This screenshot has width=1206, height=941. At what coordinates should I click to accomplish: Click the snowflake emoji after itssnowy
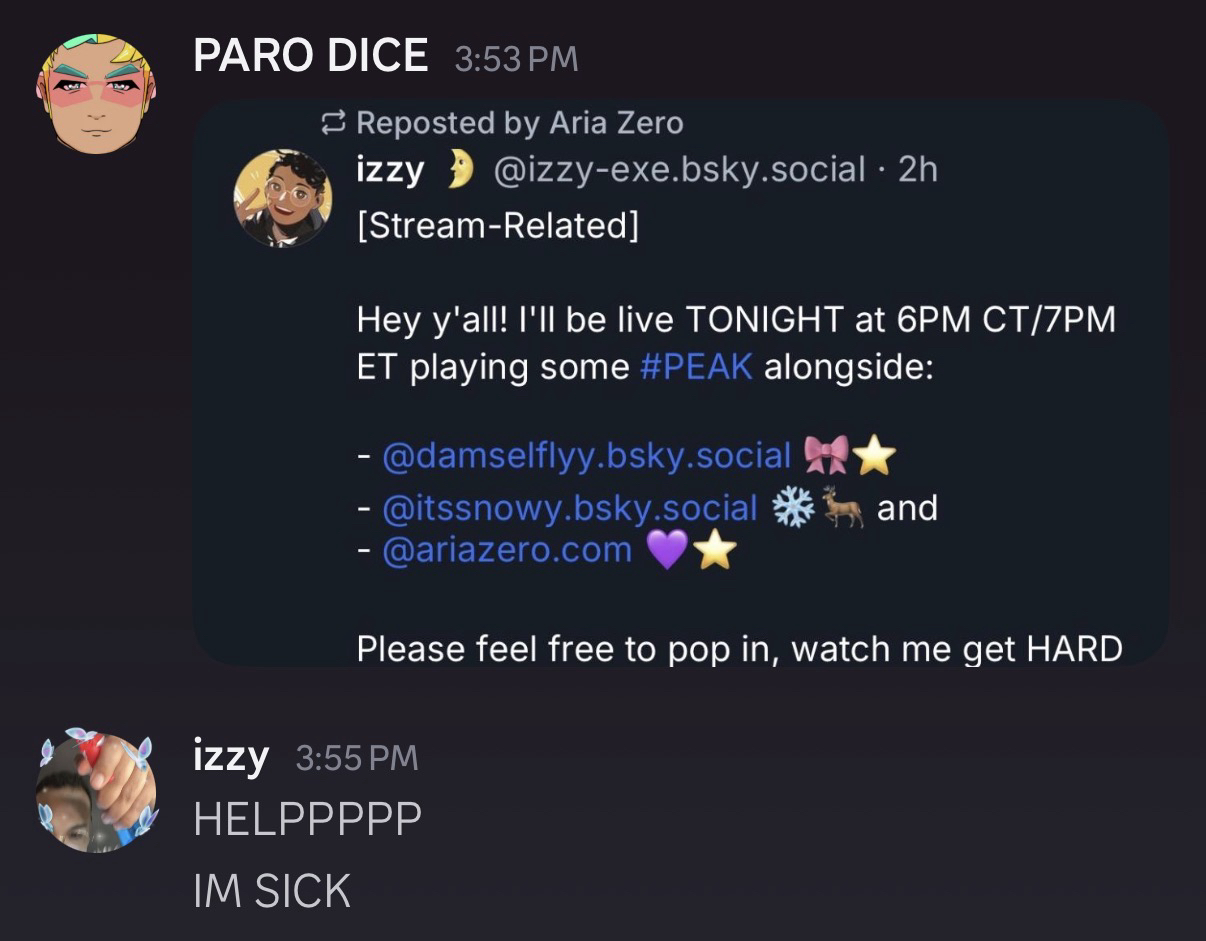pos(793,508)
